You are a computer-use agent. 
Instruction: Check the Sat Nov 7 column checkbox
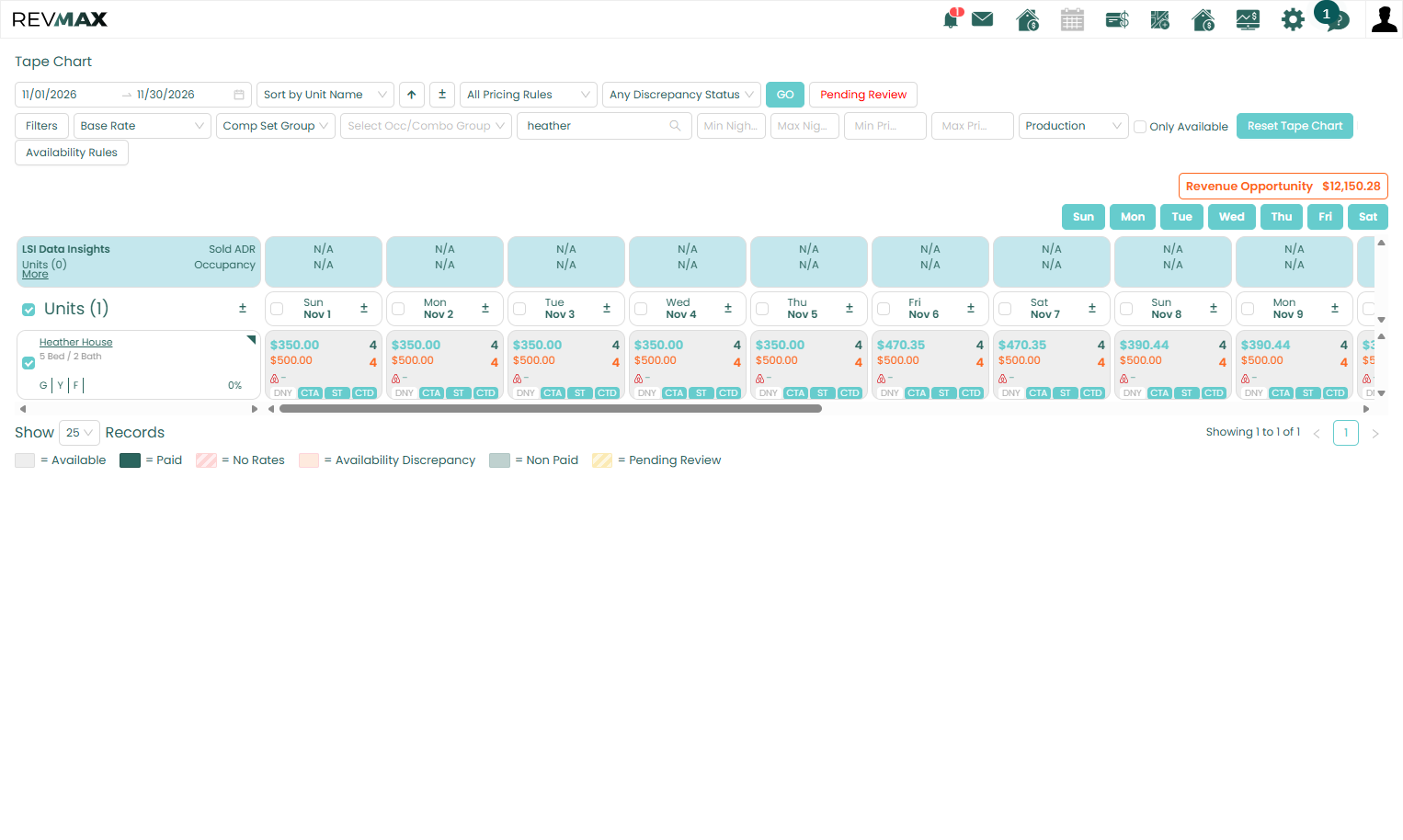[1005, 309]
